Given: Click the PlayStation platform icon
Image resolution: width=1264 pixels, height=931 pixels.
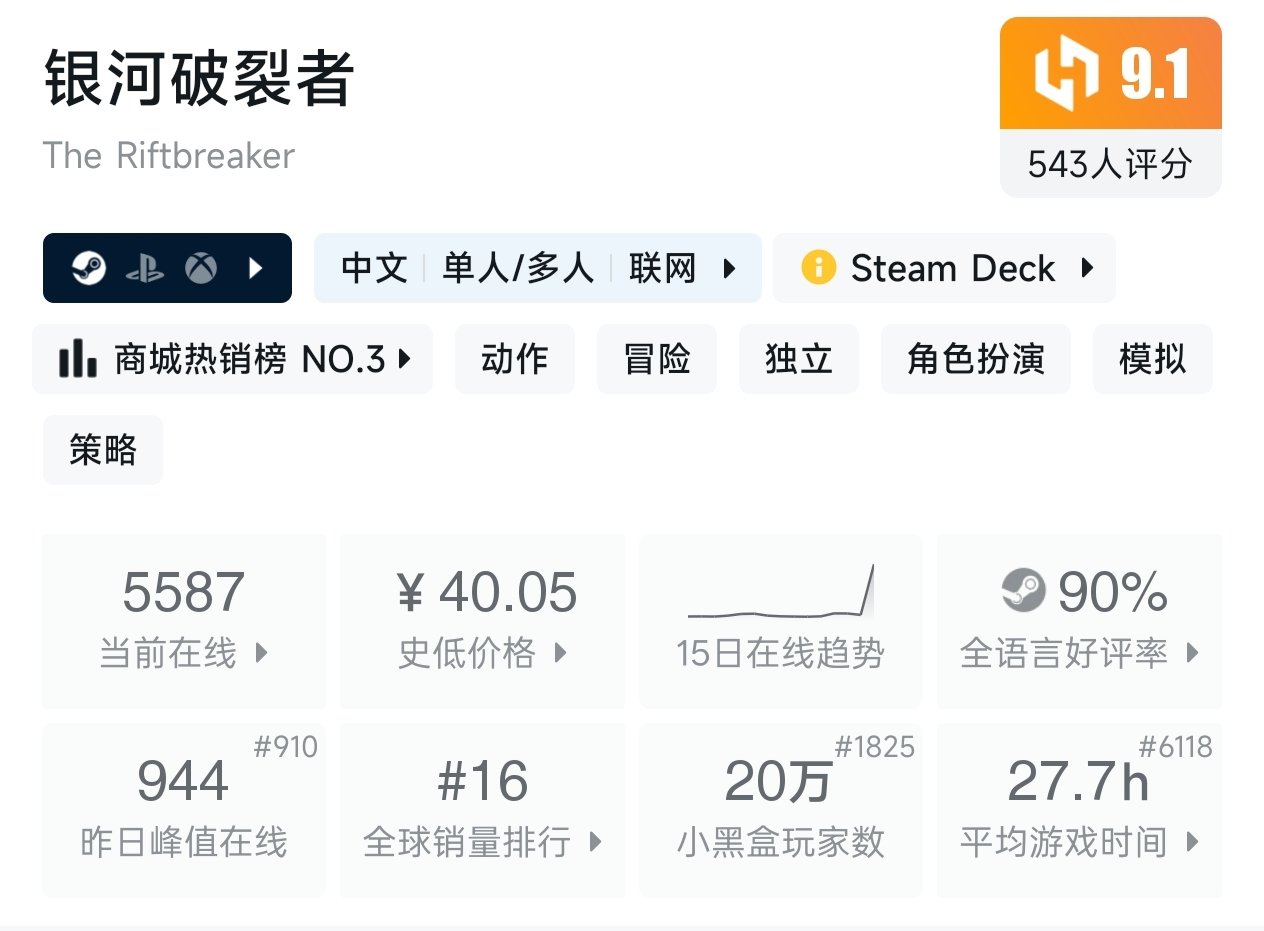Looking at the screenshot, I should pos(145,268).
